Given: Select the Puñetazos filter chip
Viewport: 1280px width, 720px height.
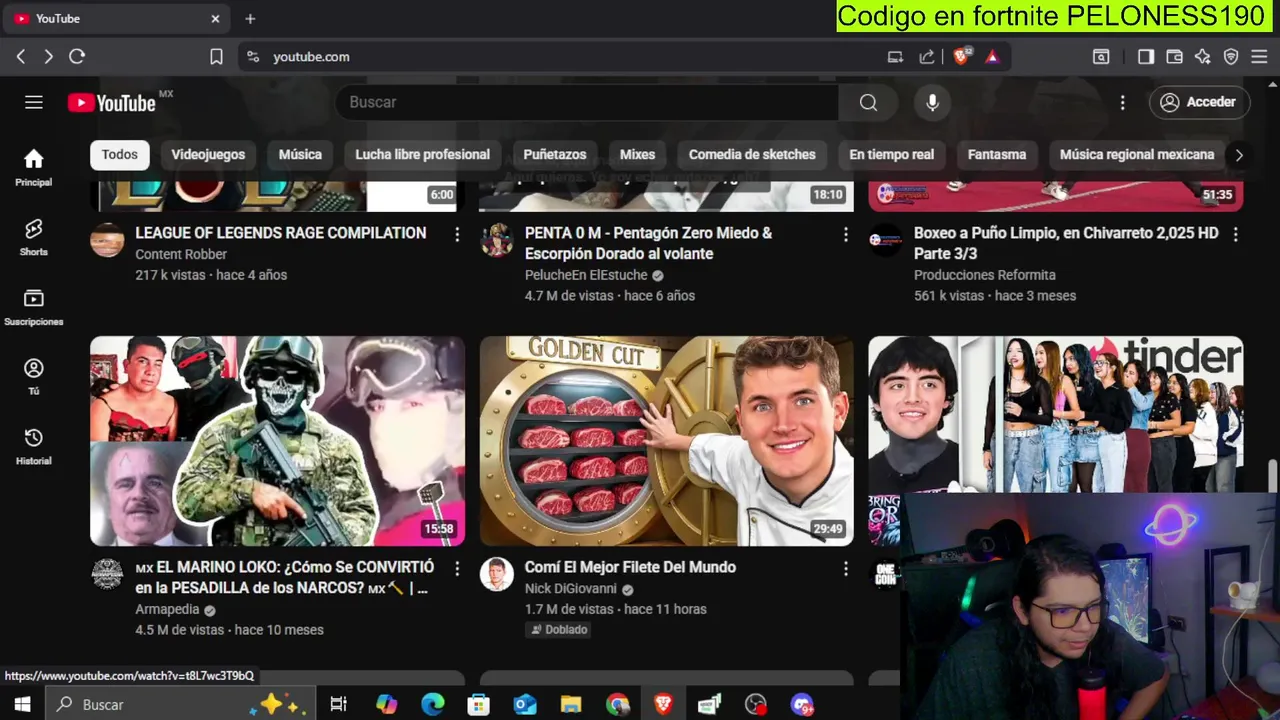Looking at the screenshot, I should tap(555, 154).
